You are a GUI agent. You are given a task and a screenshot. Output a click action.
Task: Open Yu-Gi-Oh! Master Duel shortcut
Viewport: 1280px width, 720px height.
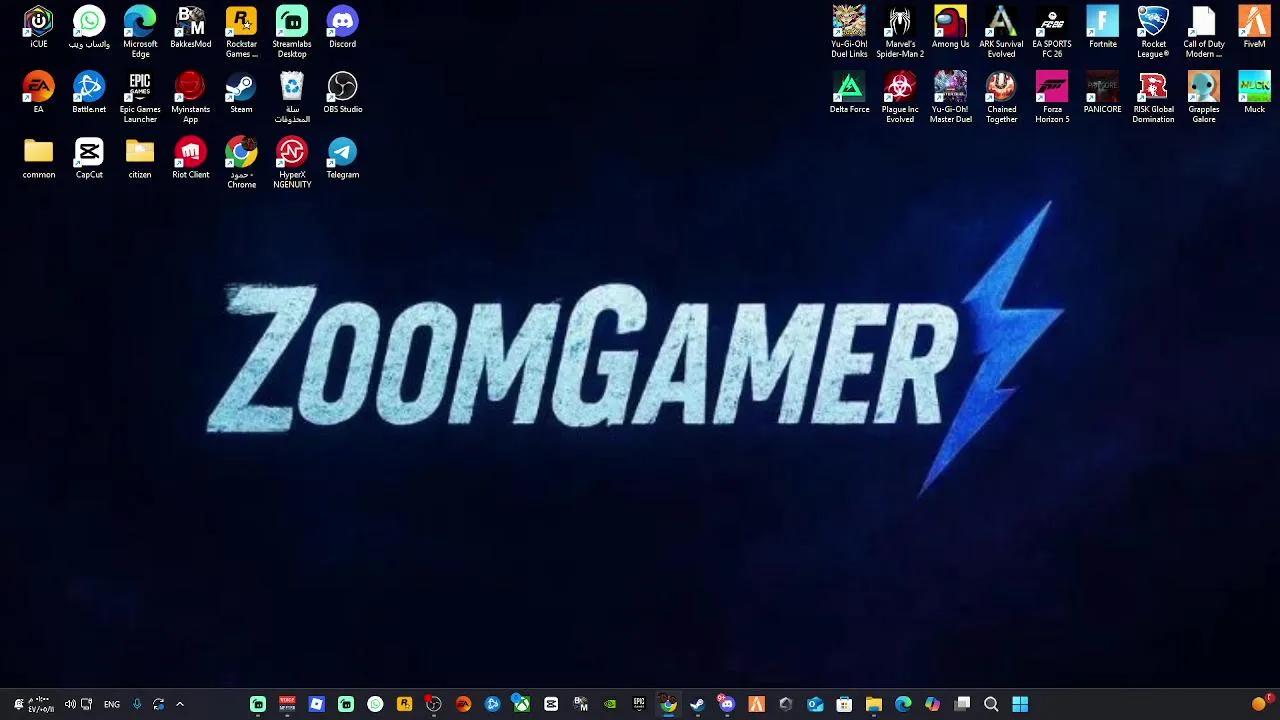tap(950, 90)
